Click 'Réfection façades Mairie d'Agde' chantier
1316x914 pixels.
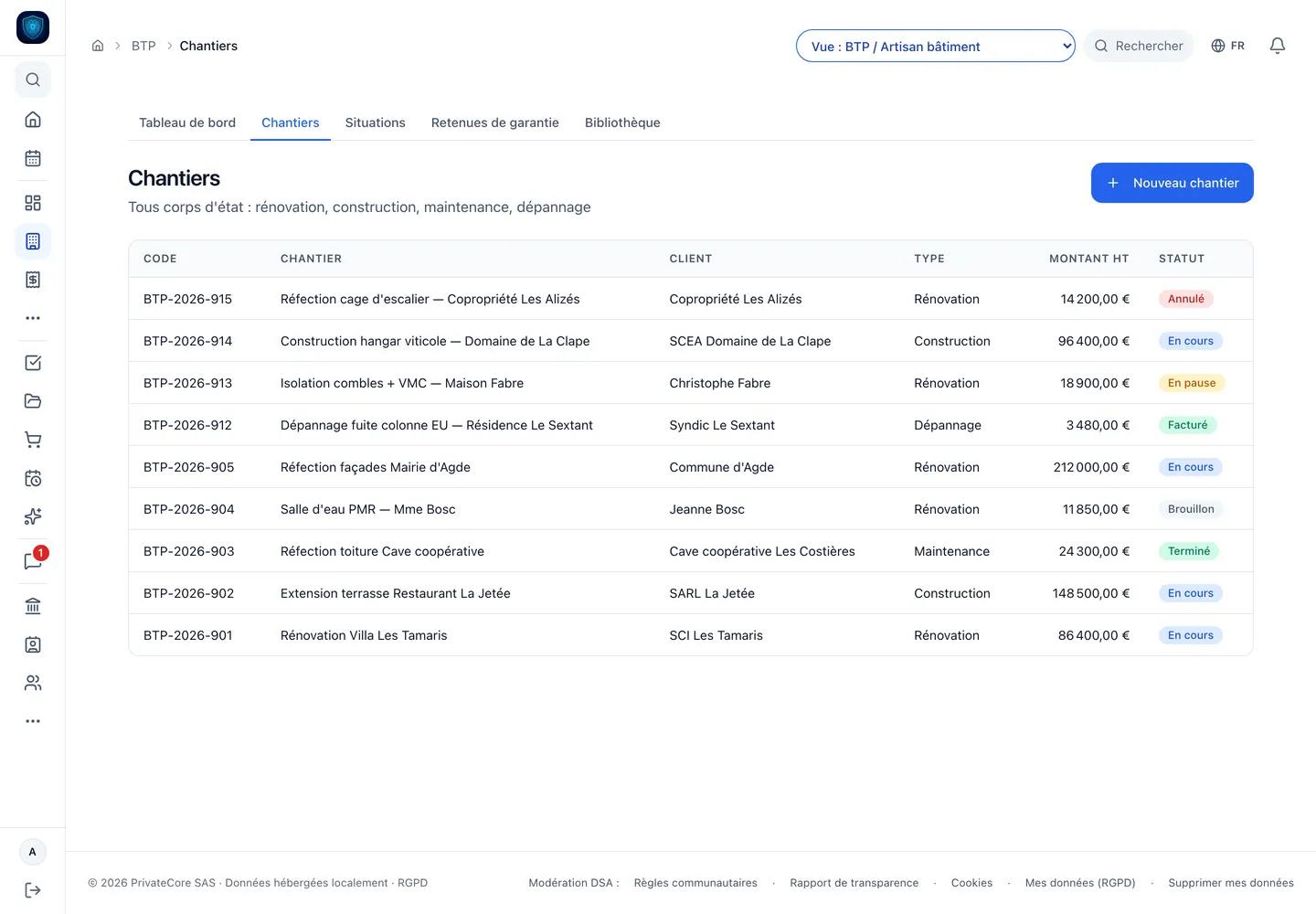376,467
